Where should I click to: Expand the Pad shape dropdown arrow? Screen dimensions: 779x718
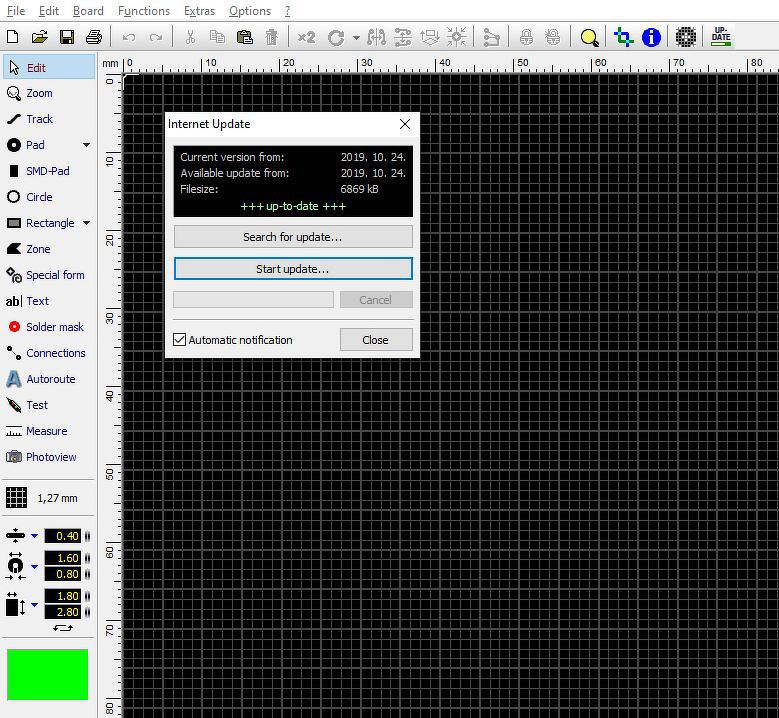pyautogui.click(x=86, y=145)
